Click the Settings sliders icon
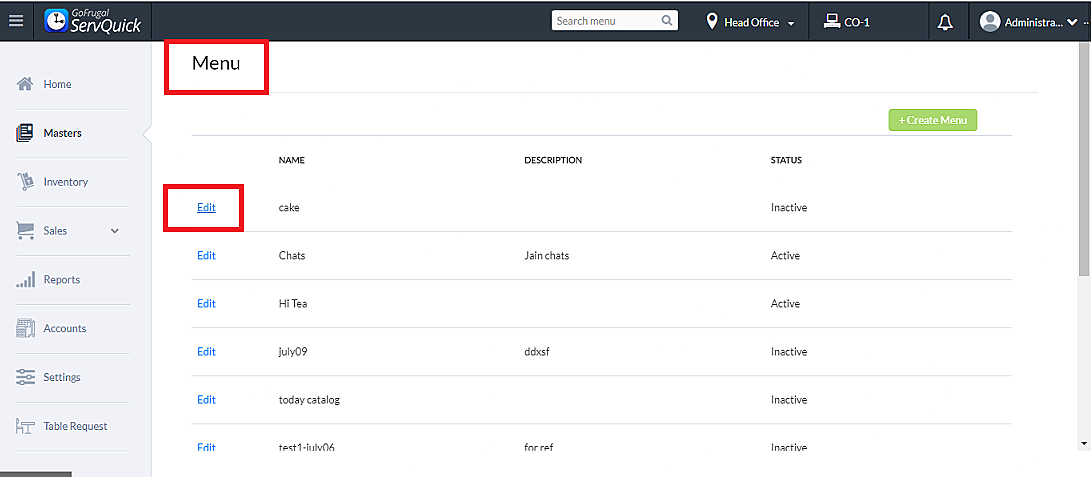The image size is (1091, 477). click(x=26, y=377)
